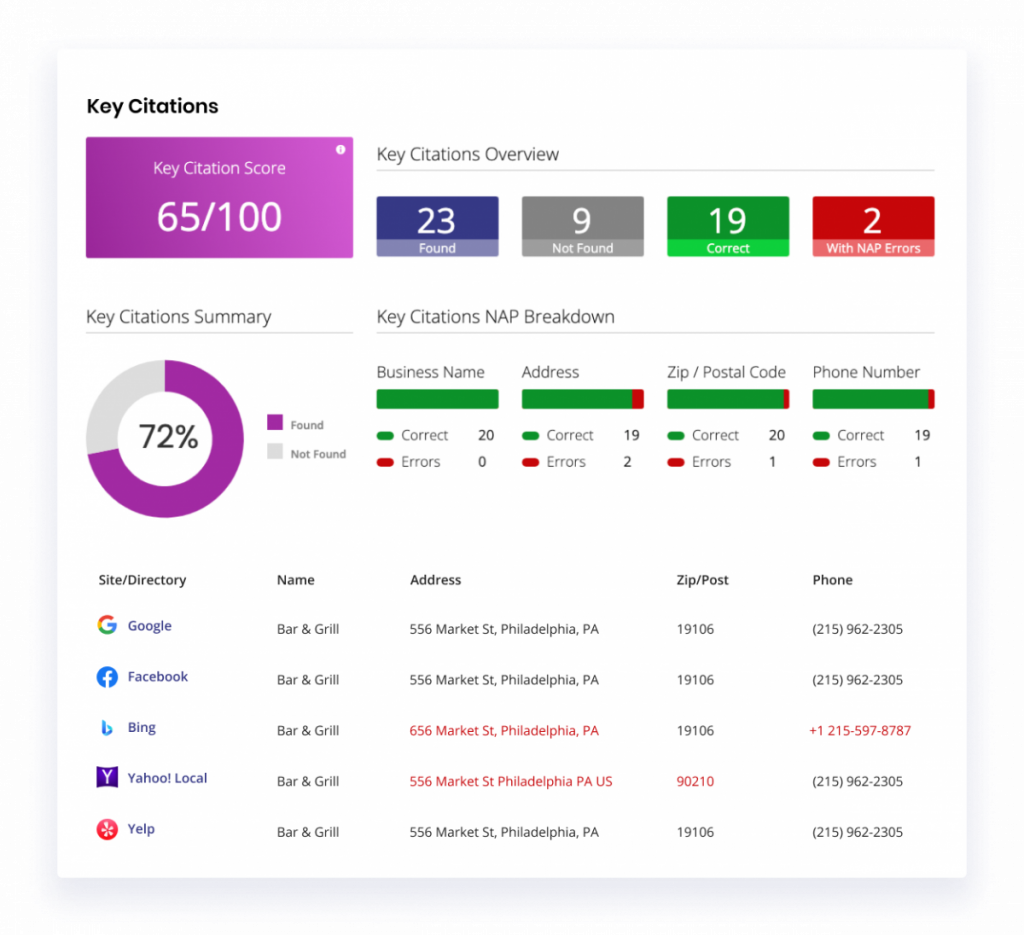Select the 2 With NAP Errors tile

[873, 227]
